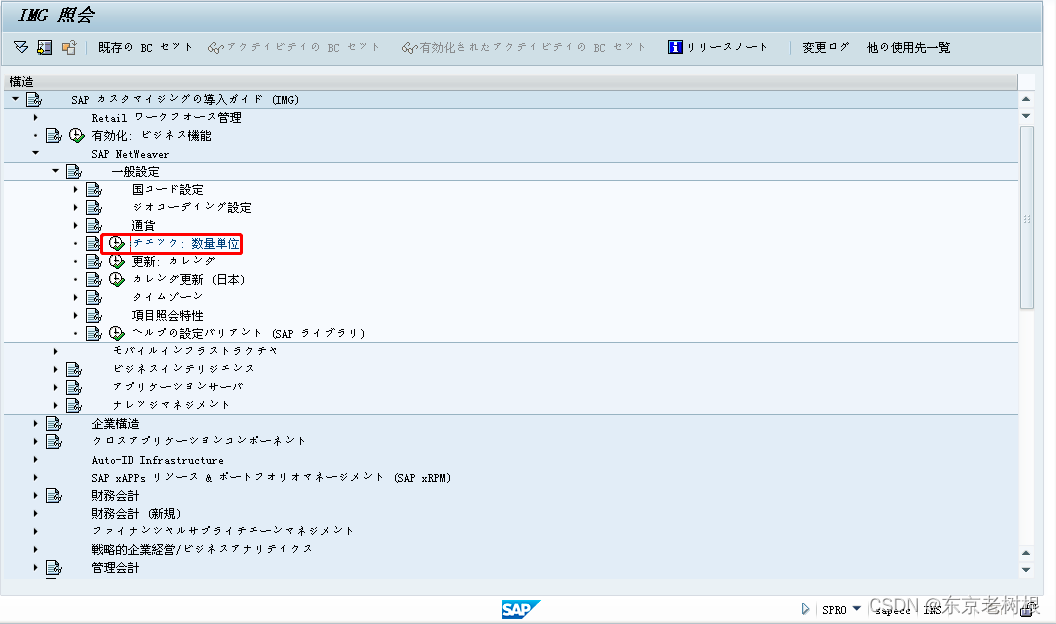Expand the 財務会計 (新規) node
The image size is (1056, 624).
(x=36, y=513)
